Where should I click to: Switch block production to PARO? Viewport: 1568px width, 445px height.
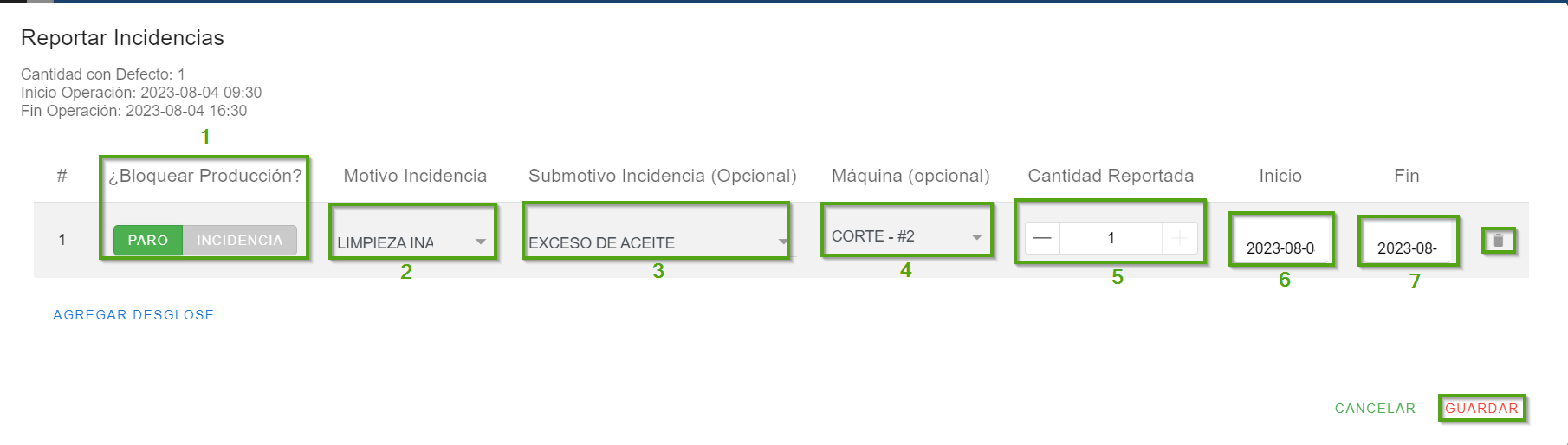coord(147,241)
